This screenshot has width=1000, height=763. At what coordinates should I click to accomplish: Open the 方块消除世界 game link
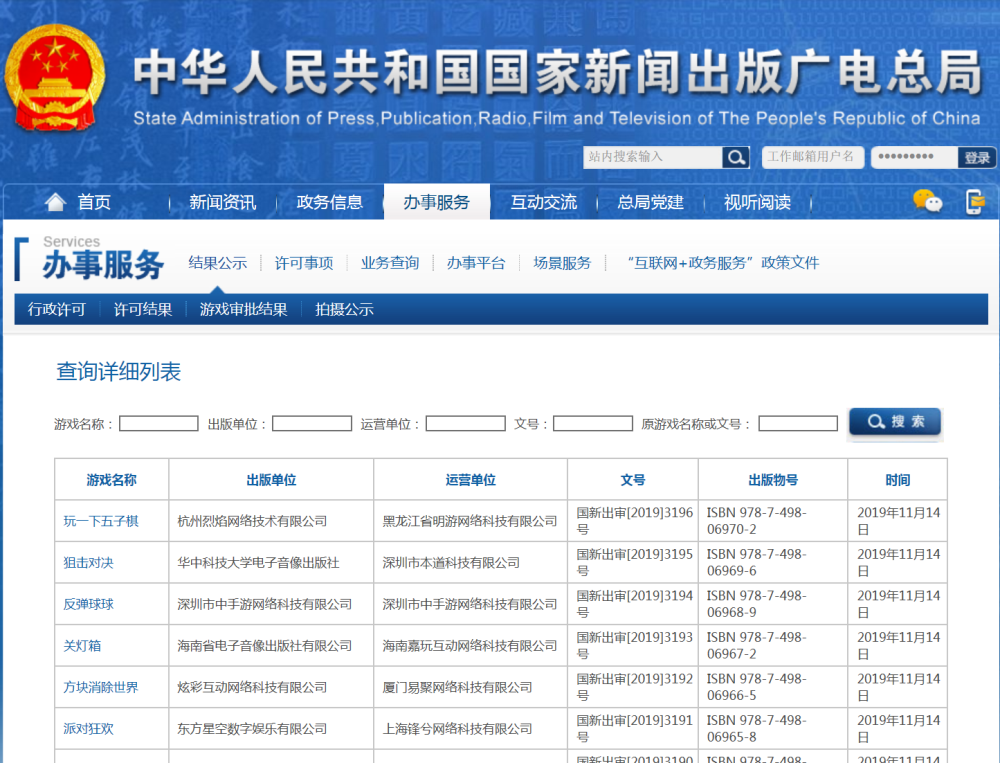click(101, 687)
